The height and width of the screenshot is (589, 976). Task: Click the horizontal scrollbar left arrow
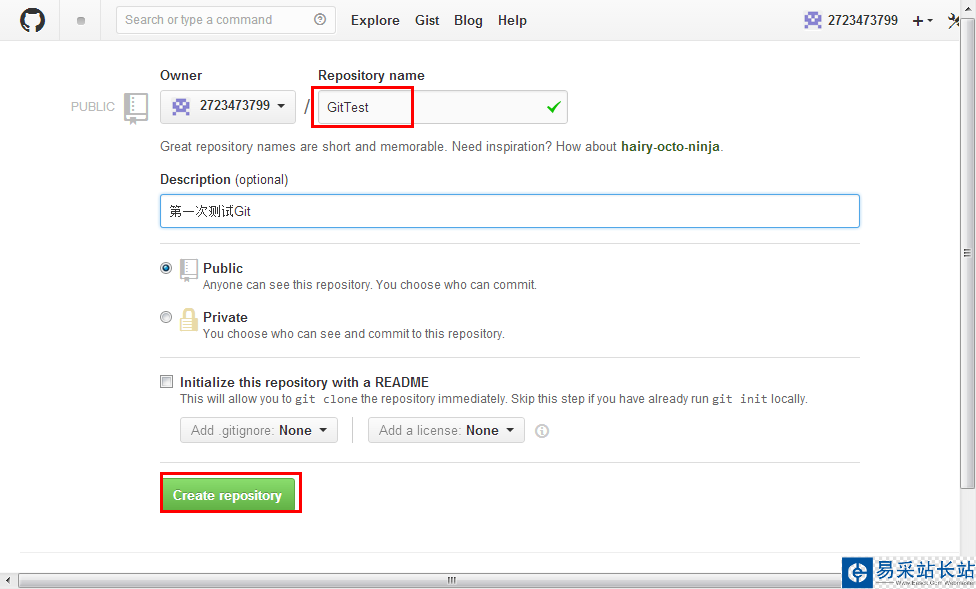point(7,580)
